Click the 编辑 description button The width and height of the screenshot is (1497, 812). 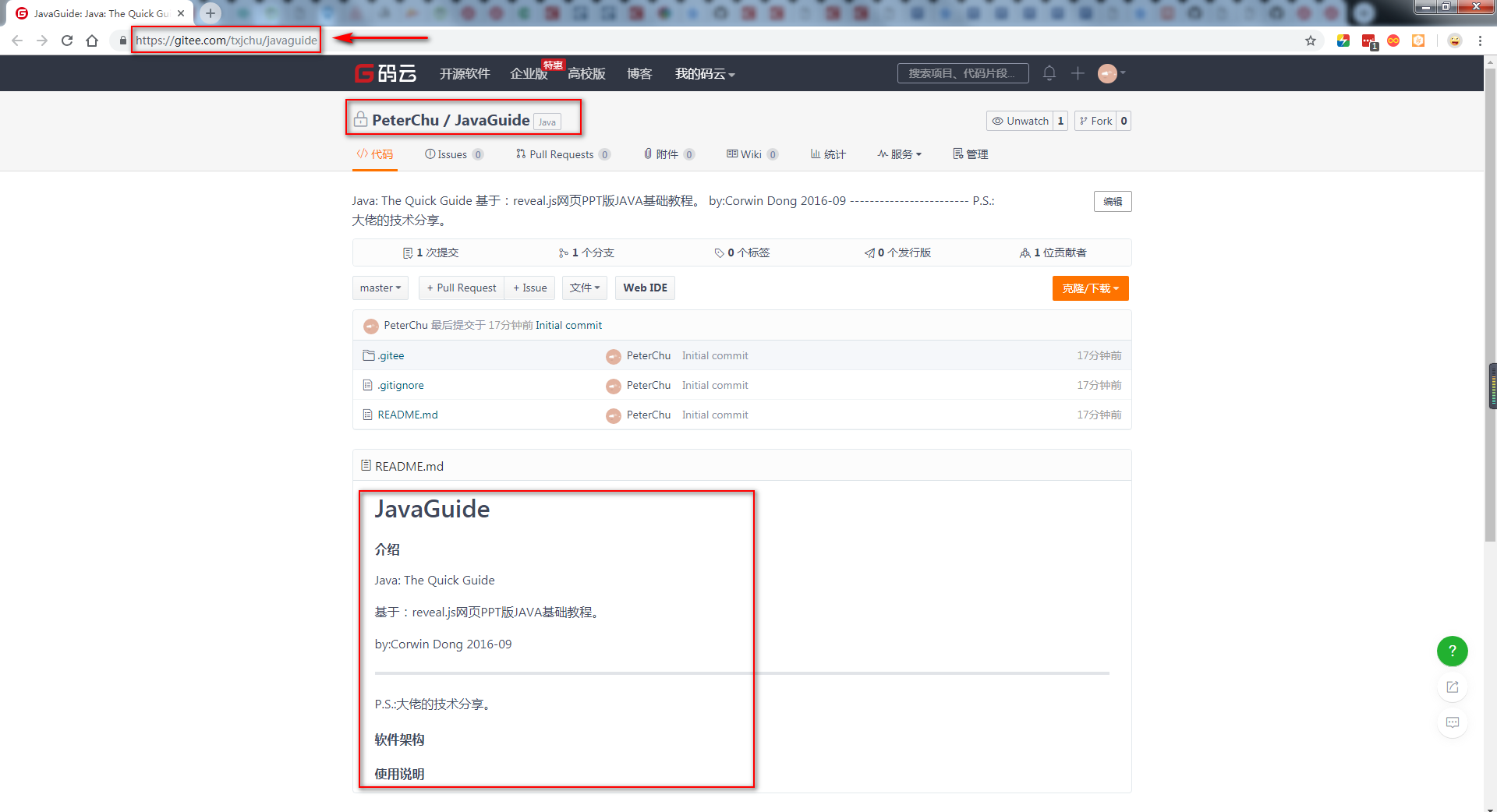pyautogui.click(x=1113, y=201)
